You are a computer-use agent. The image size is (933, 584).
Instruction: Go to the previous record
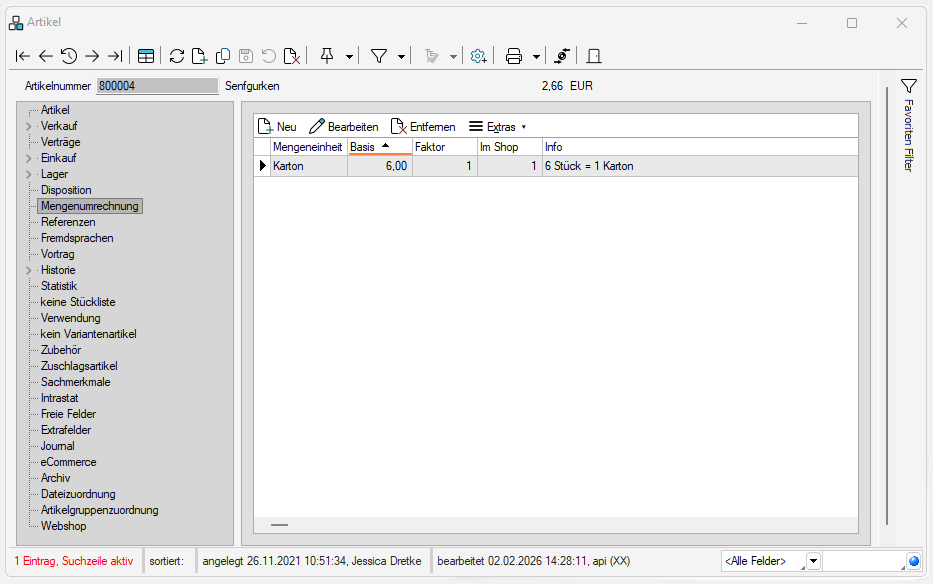click(46, 56)
